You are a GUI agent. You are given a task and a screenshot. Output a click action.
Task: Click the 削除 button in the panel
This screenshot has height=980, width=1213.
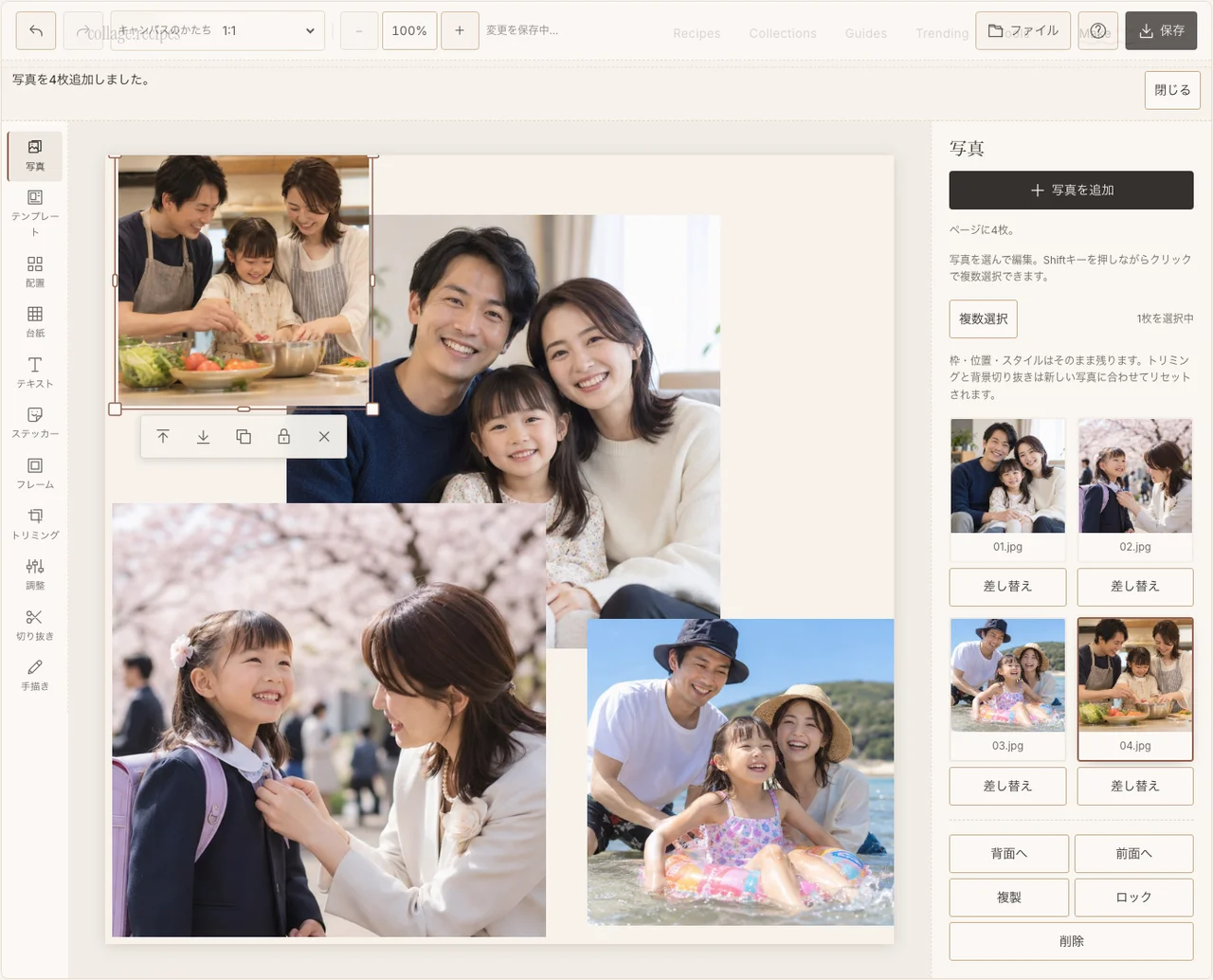coord(1072,941)
